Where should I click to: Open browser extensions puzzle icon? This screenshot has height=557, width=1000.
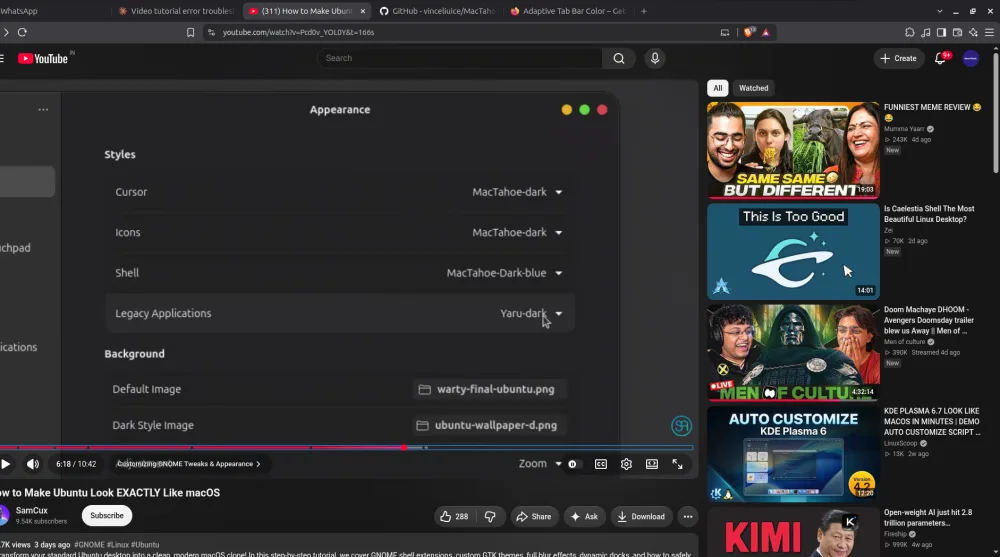909,32
